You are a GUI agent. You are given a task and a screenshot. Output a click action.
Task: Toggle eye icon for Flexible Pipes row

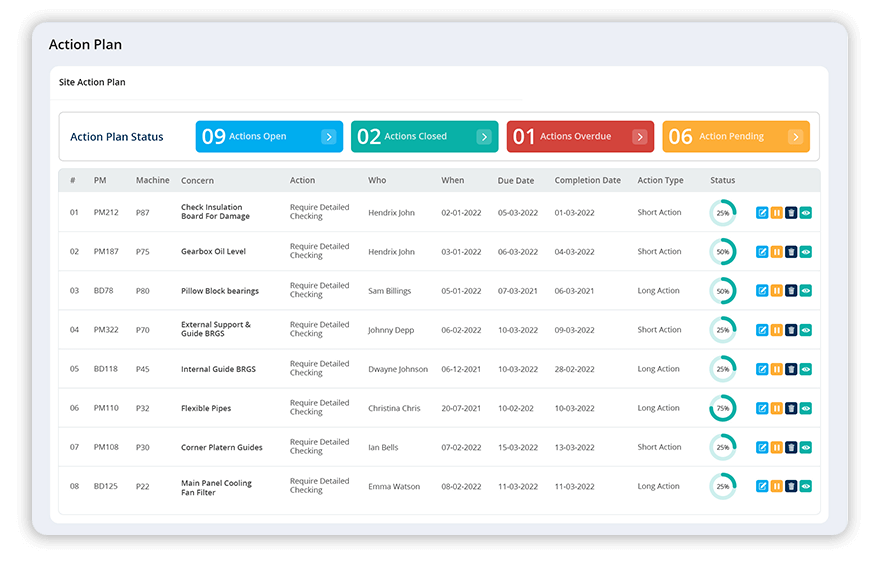tap(806, 408)
